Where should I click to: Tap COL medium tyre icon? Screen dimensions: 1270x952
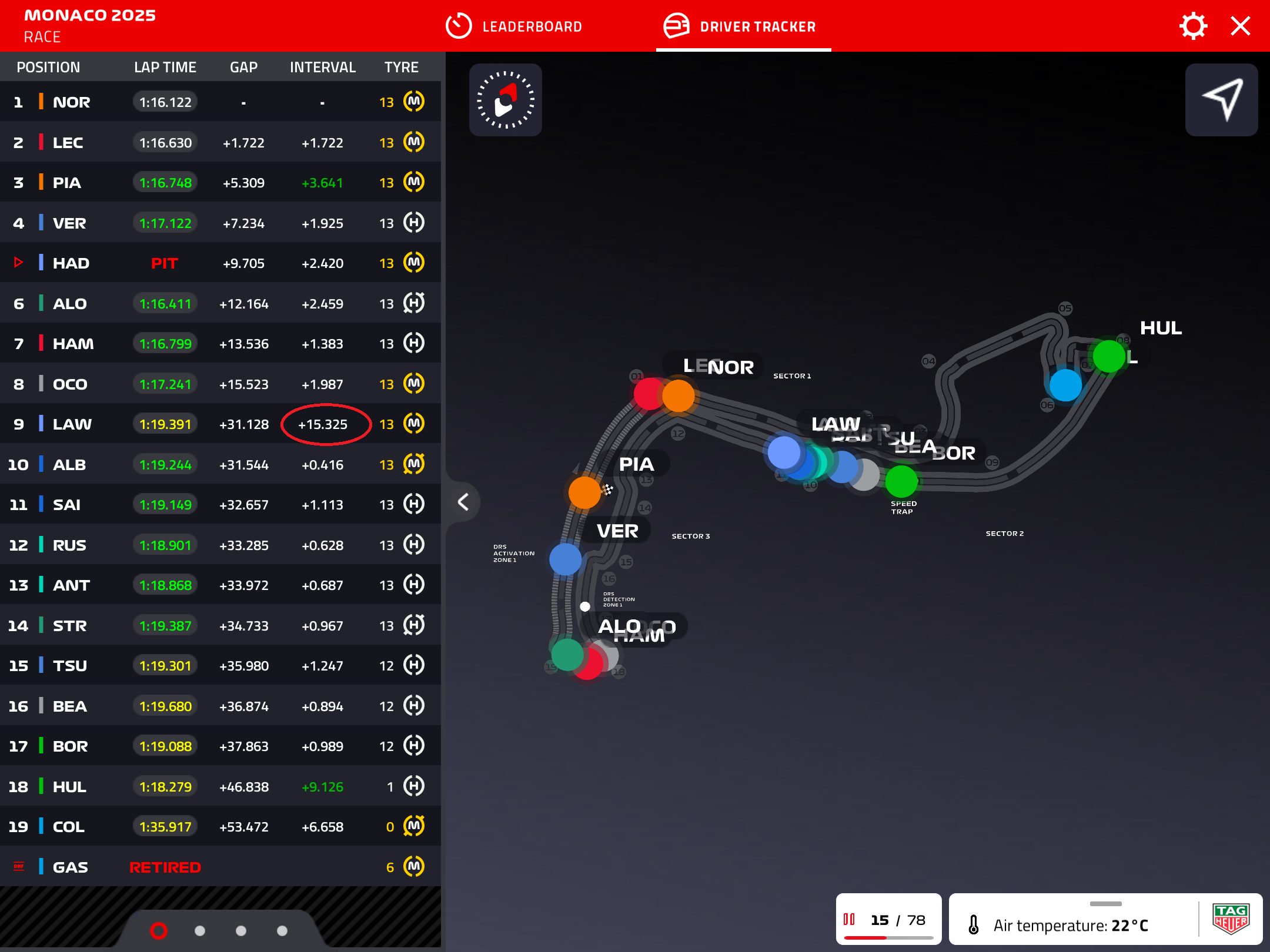[414, 826]
